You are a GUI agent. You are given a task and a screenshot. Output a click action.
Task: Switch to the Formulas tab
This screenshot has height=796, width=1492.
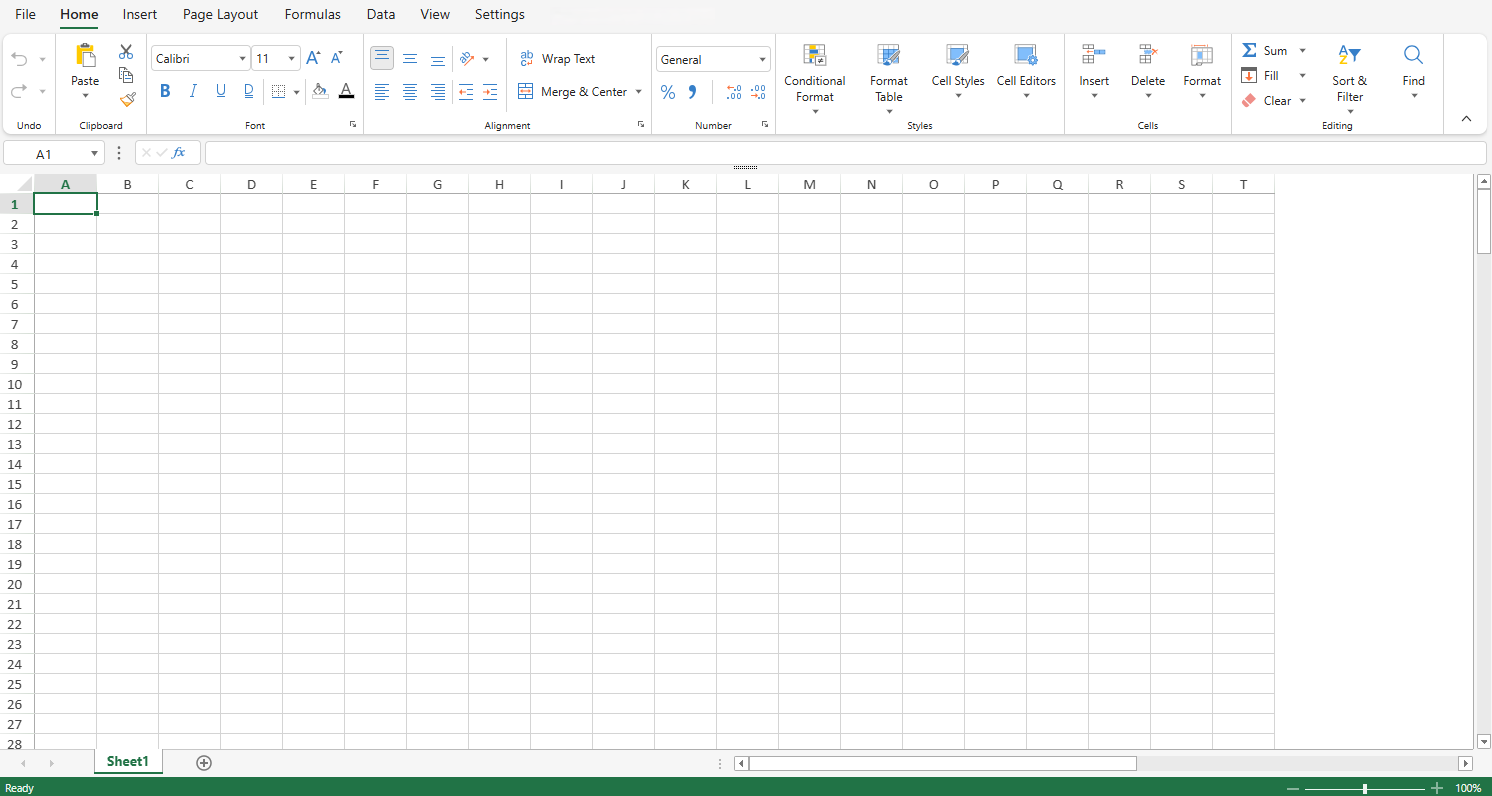pyautogui.click(x=313, y=14)
